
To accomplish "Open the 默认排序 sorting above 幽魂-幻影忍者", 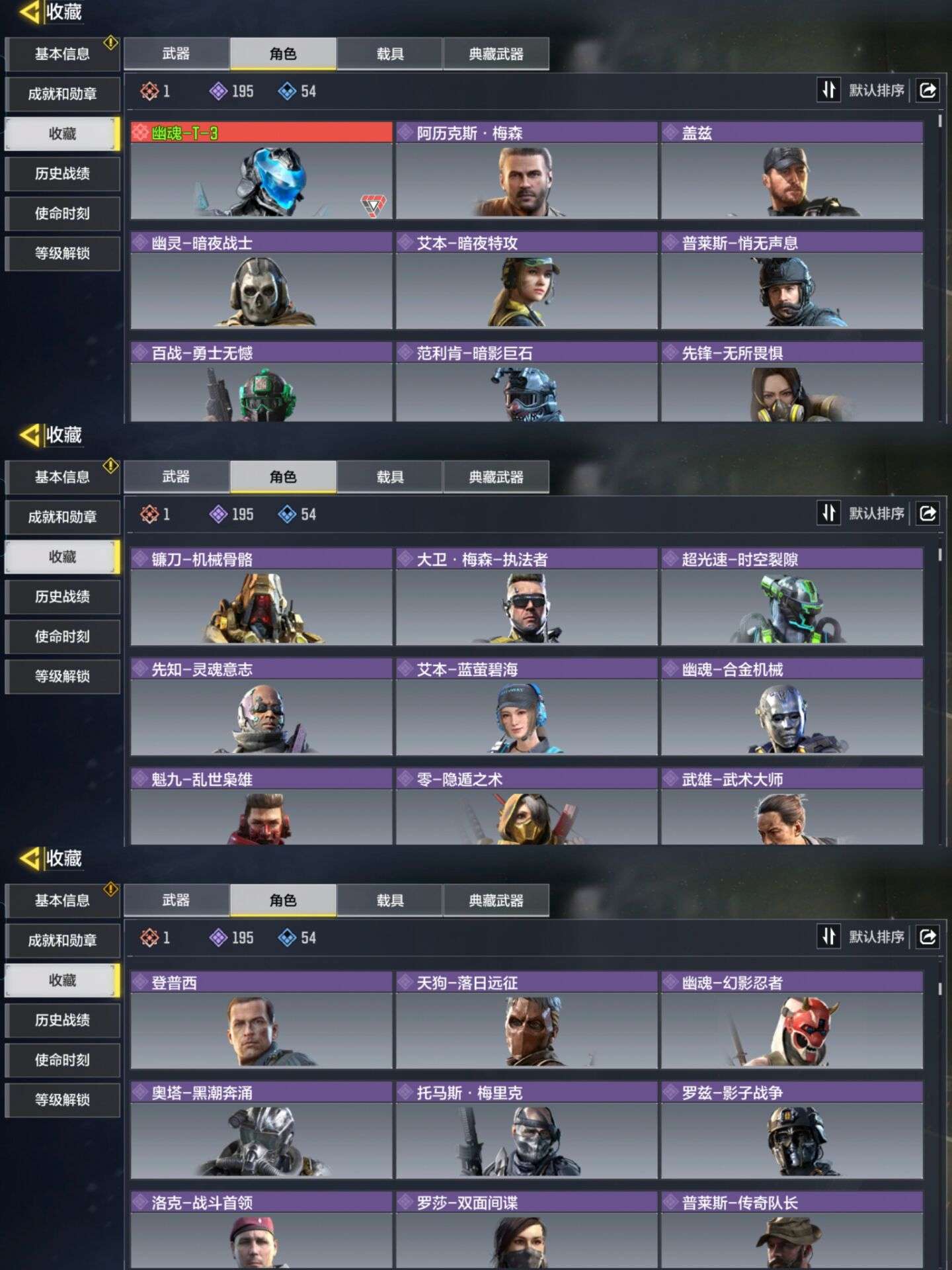I will pyautogui.click(x=877, y=937).
